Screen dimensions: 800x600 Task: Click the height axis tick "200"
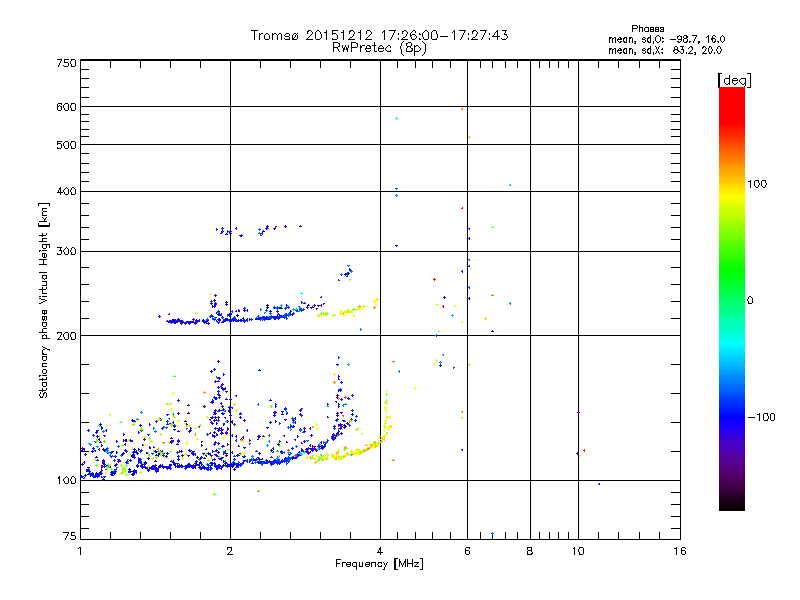(67, 335)
